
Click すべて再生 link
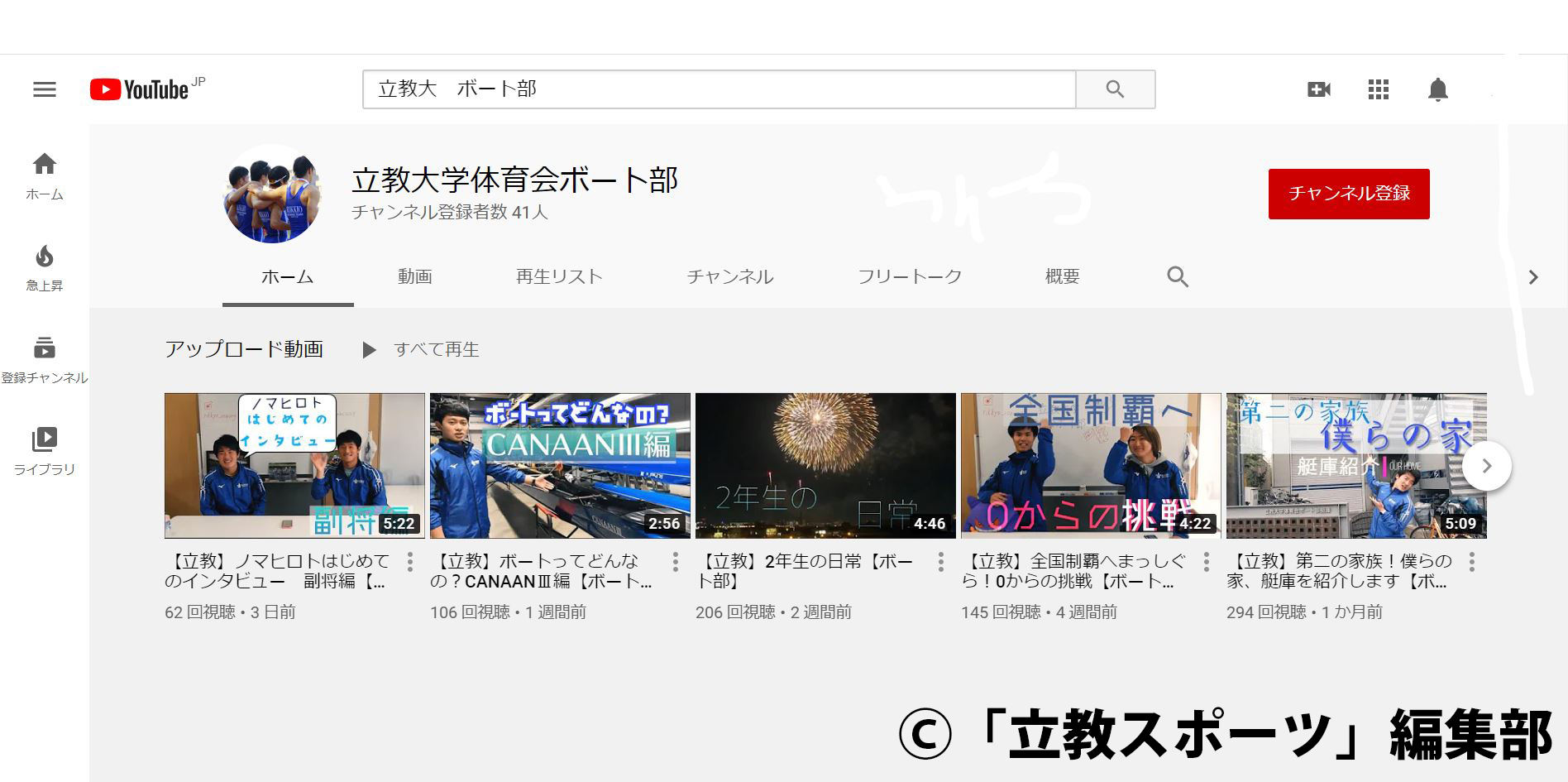[x=437, y=350]
